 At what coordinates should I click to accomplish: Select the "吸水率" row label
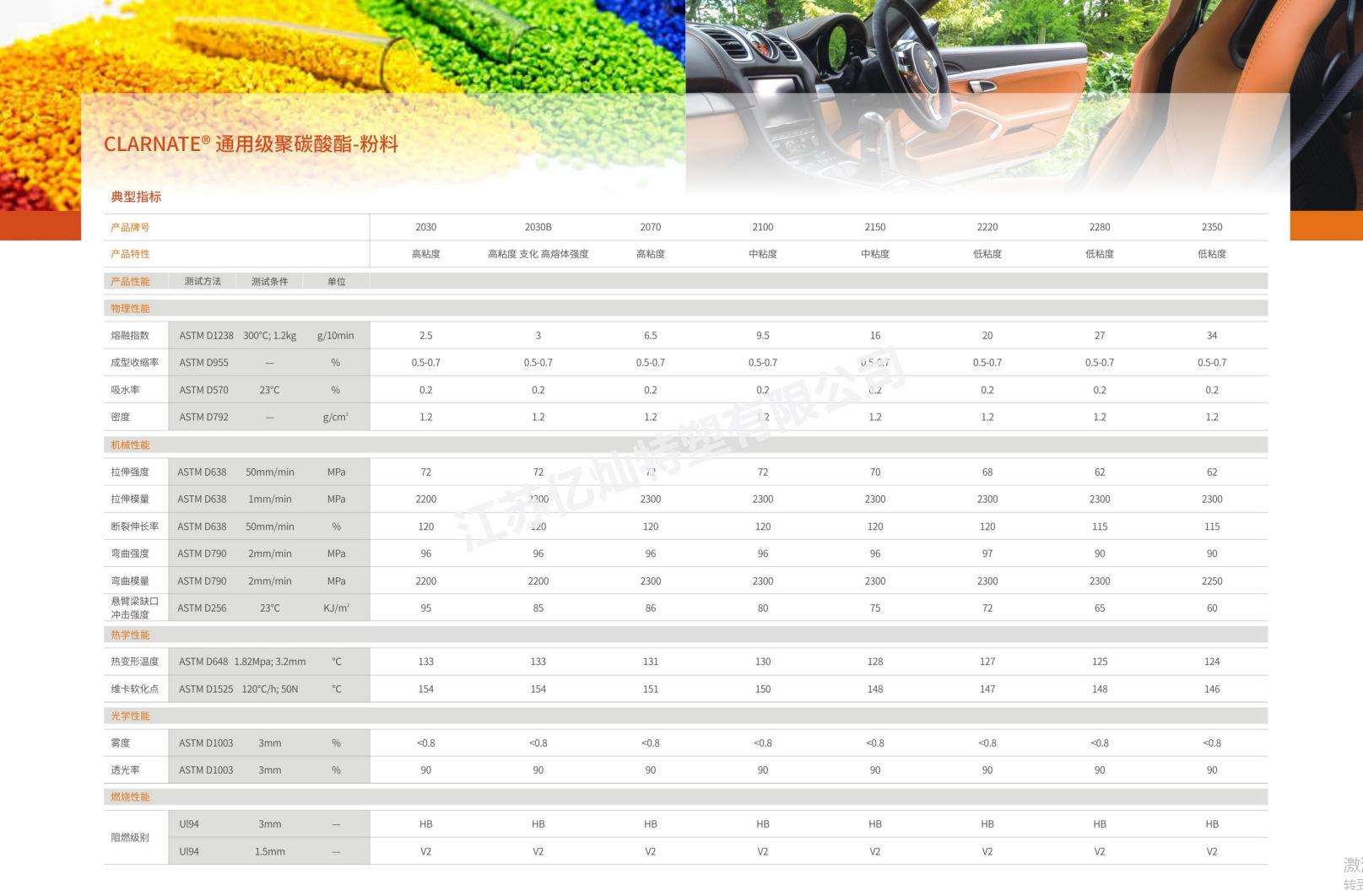click(125, 390)
